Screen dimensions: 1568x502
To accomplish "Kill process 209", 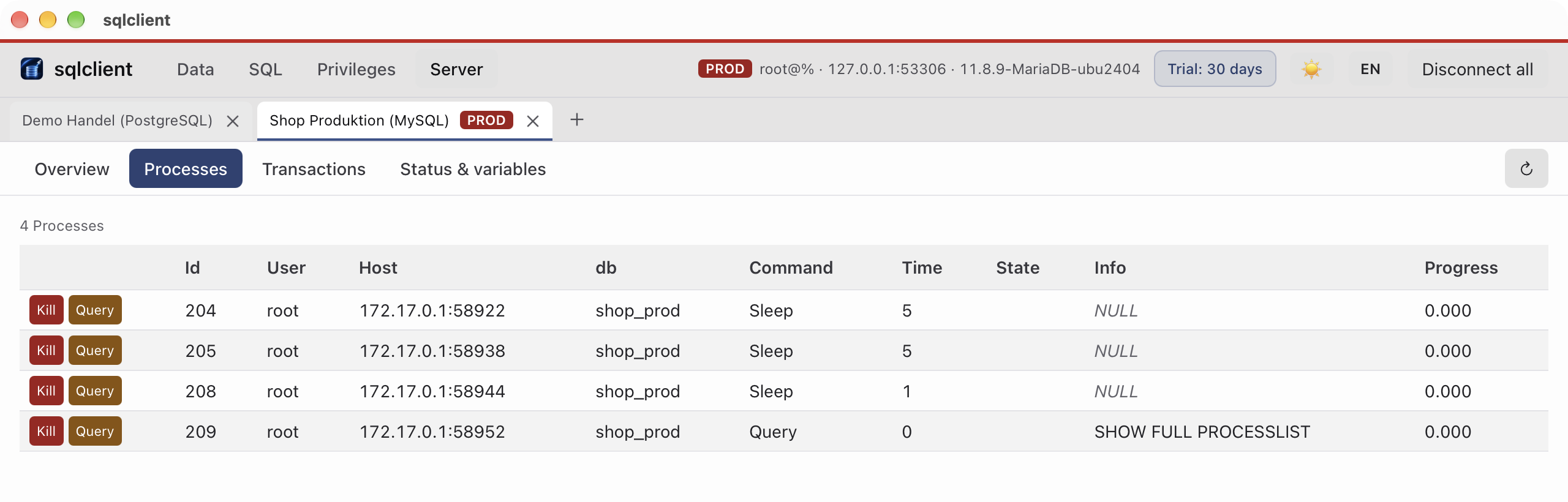I will click(x=47, y=431).
